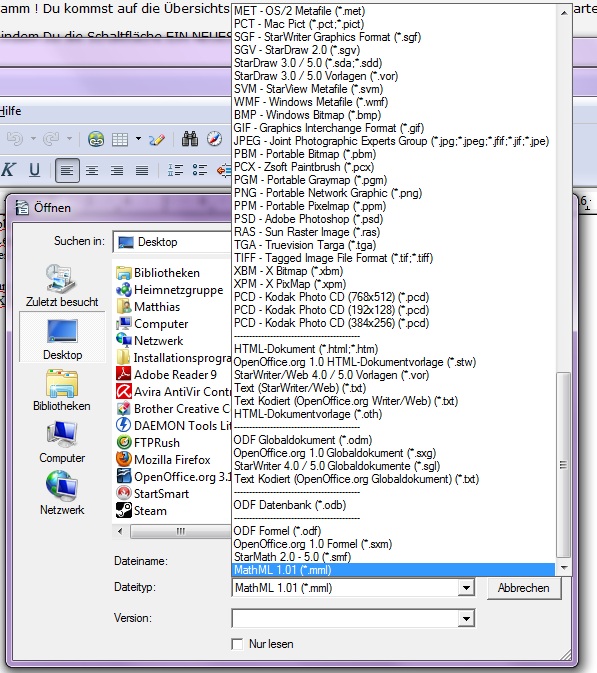Toggle Bullets list icon

click(200, 170)
